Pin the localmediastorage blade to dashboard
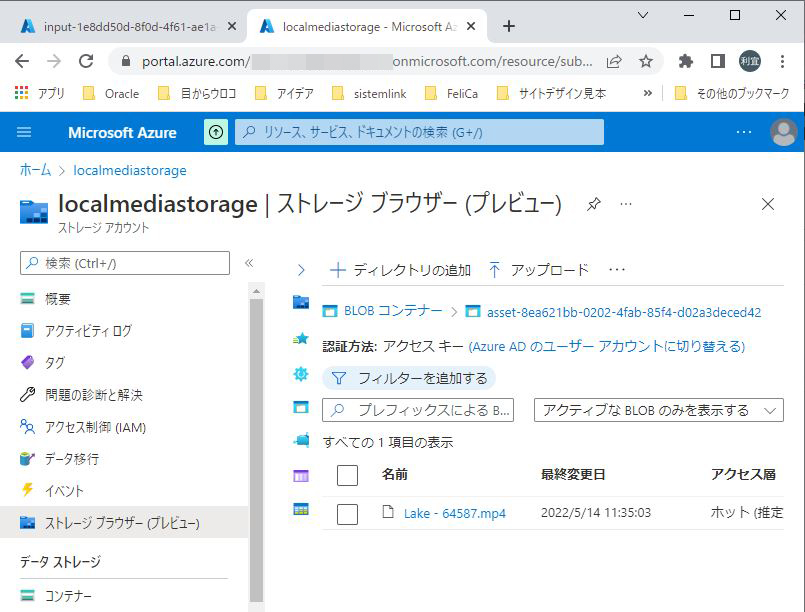This screenshot has width=805, height=612. pyautogui.click(x=593, y=204)
